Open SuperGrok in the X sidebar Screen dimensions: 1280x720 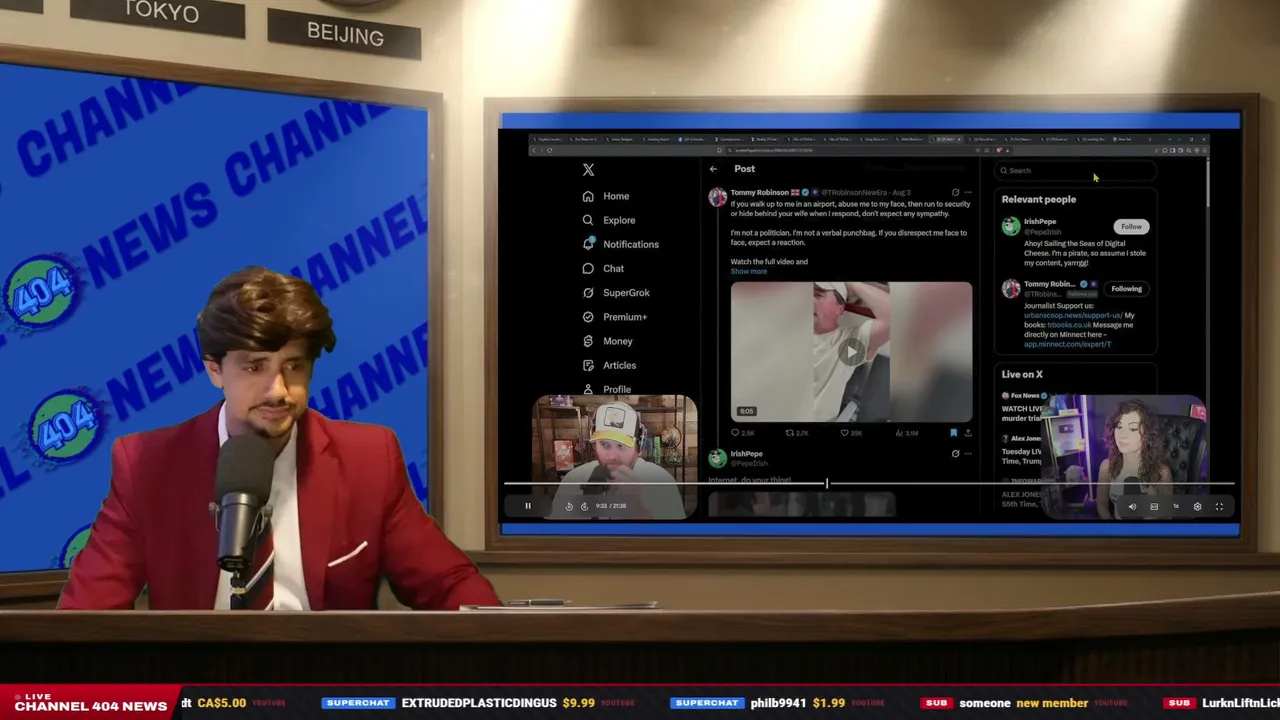pos(616,292)
